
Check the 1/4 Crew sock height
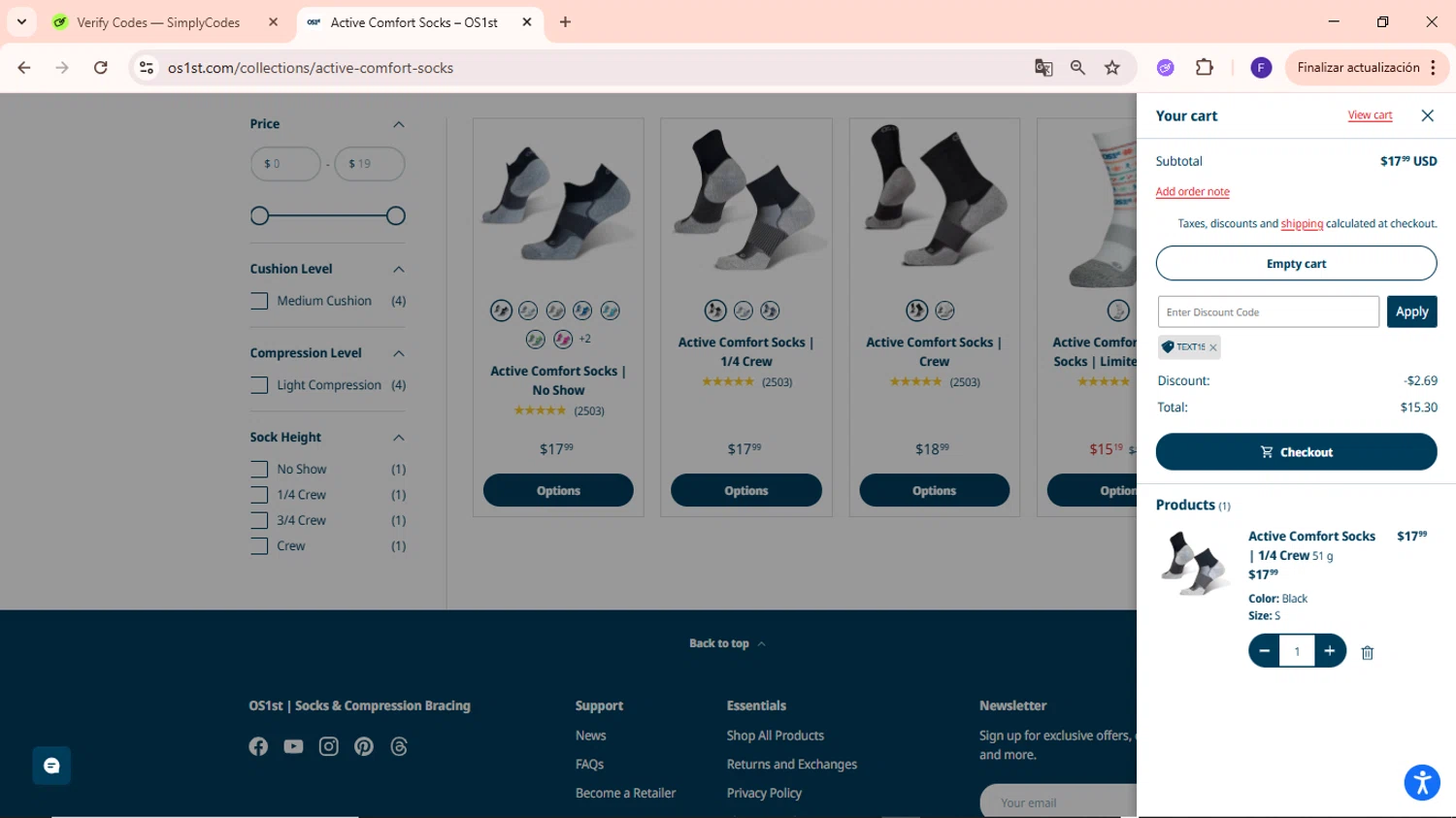click(259, 495)
